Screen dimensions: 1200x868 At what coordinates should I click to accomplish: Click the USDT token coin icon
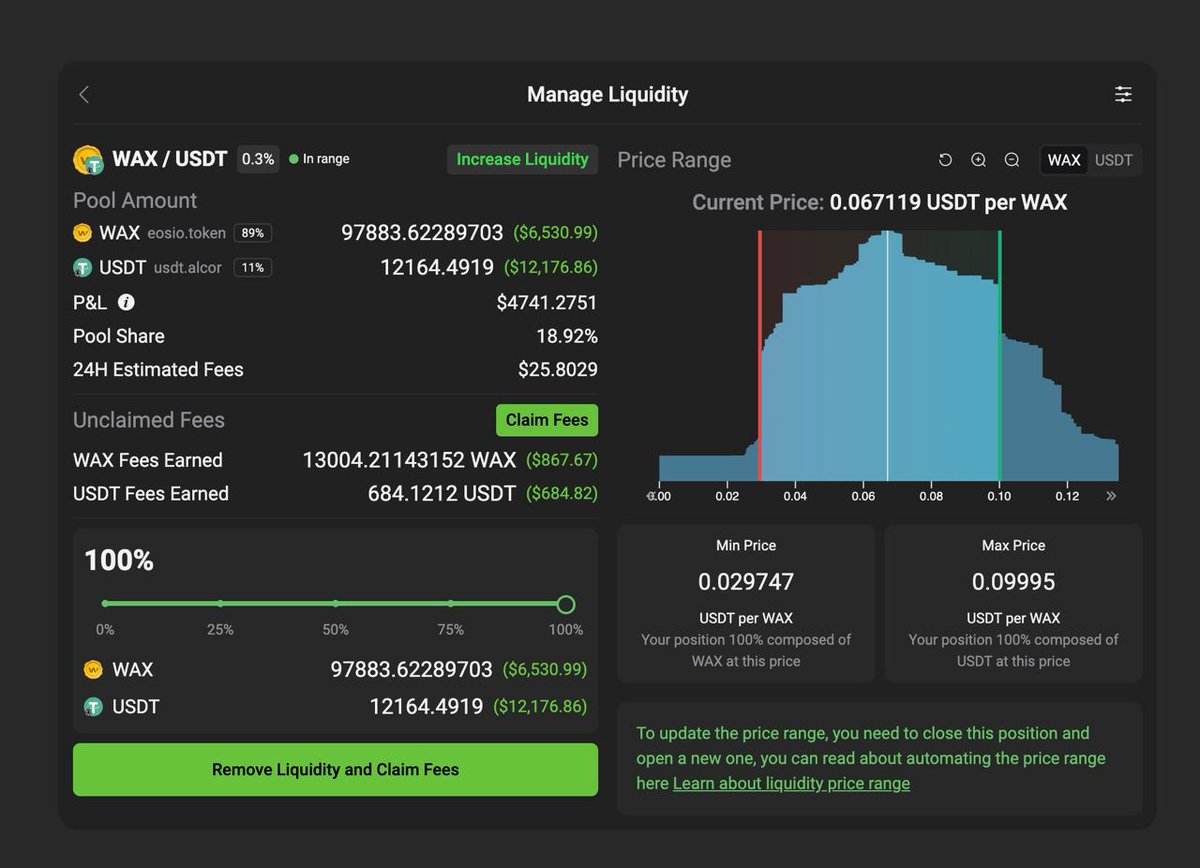[85, 267]
